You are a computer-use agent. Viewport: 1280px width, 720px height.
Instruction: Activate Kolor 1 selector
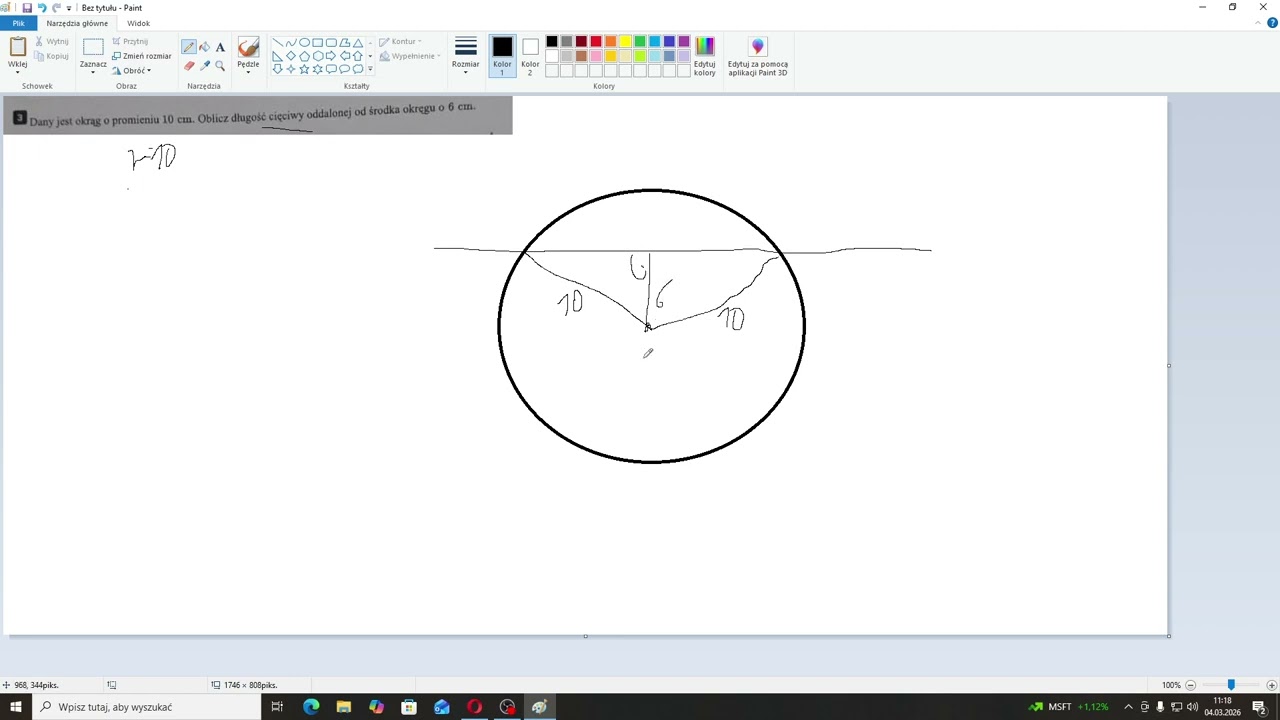(502, 56)
